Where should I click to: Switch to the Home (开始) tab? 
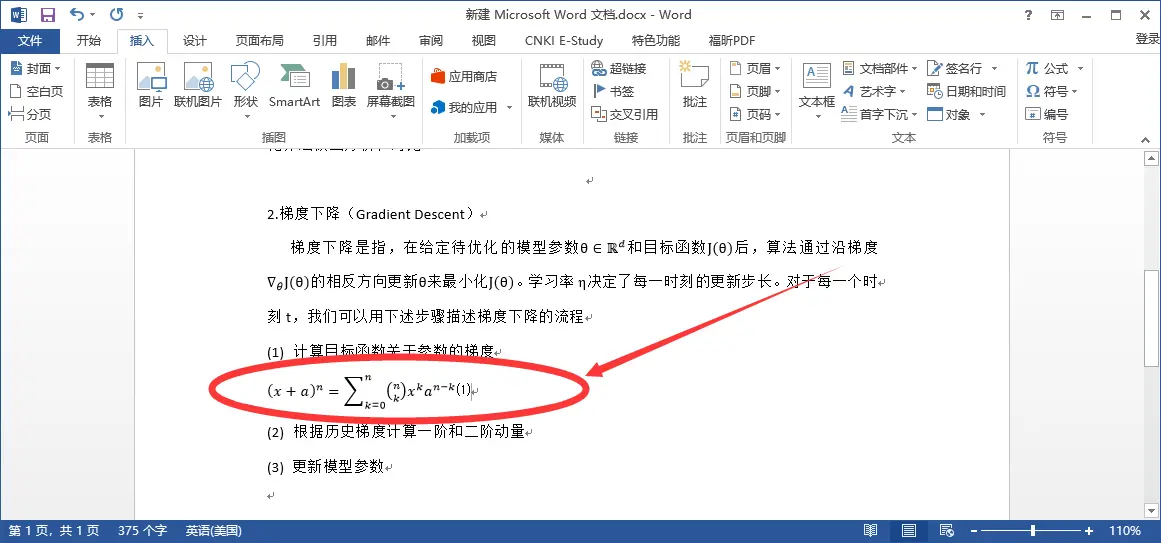pyautogui.click(x=89, y=41)
